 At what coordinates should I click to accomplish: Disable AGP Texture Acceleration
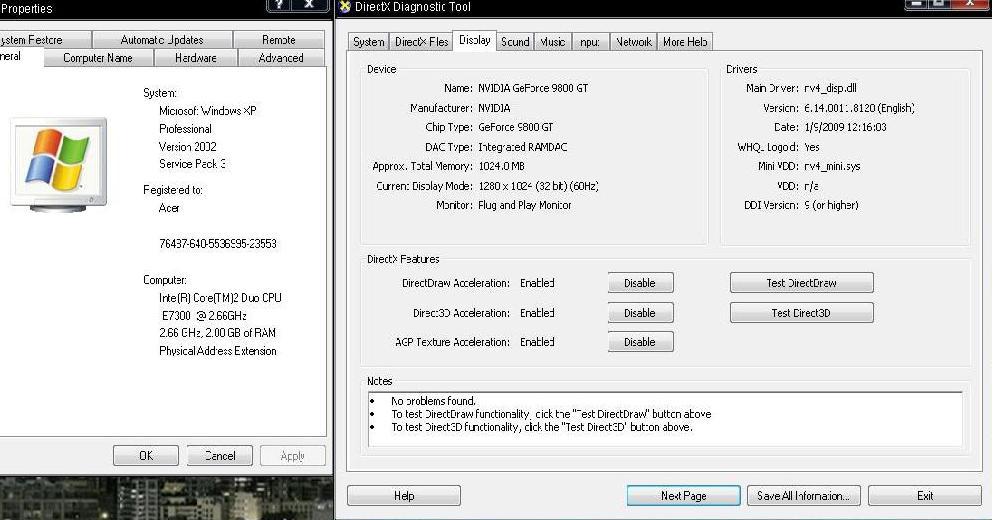click(640, 342)
